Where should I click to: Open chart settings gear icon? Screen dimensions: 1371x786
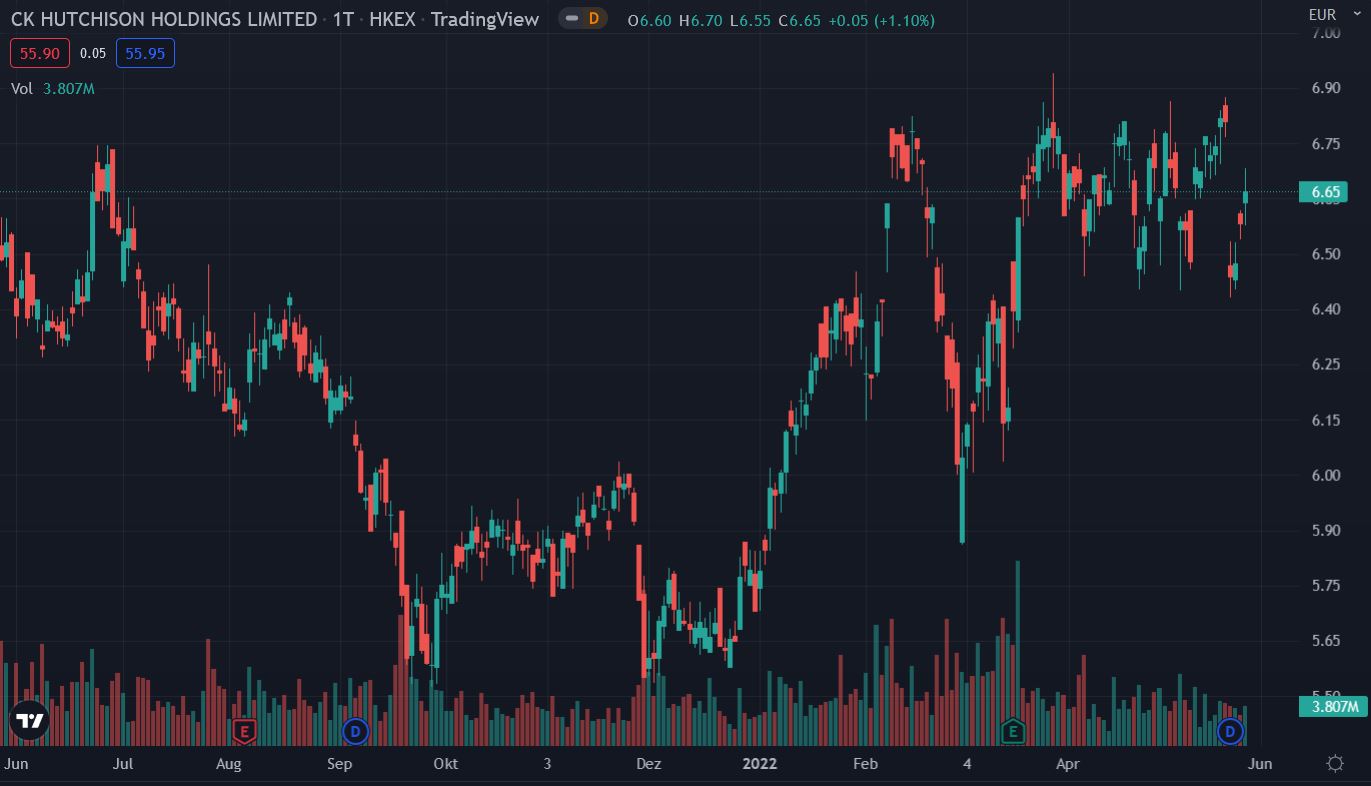[x=1334, y=764]
